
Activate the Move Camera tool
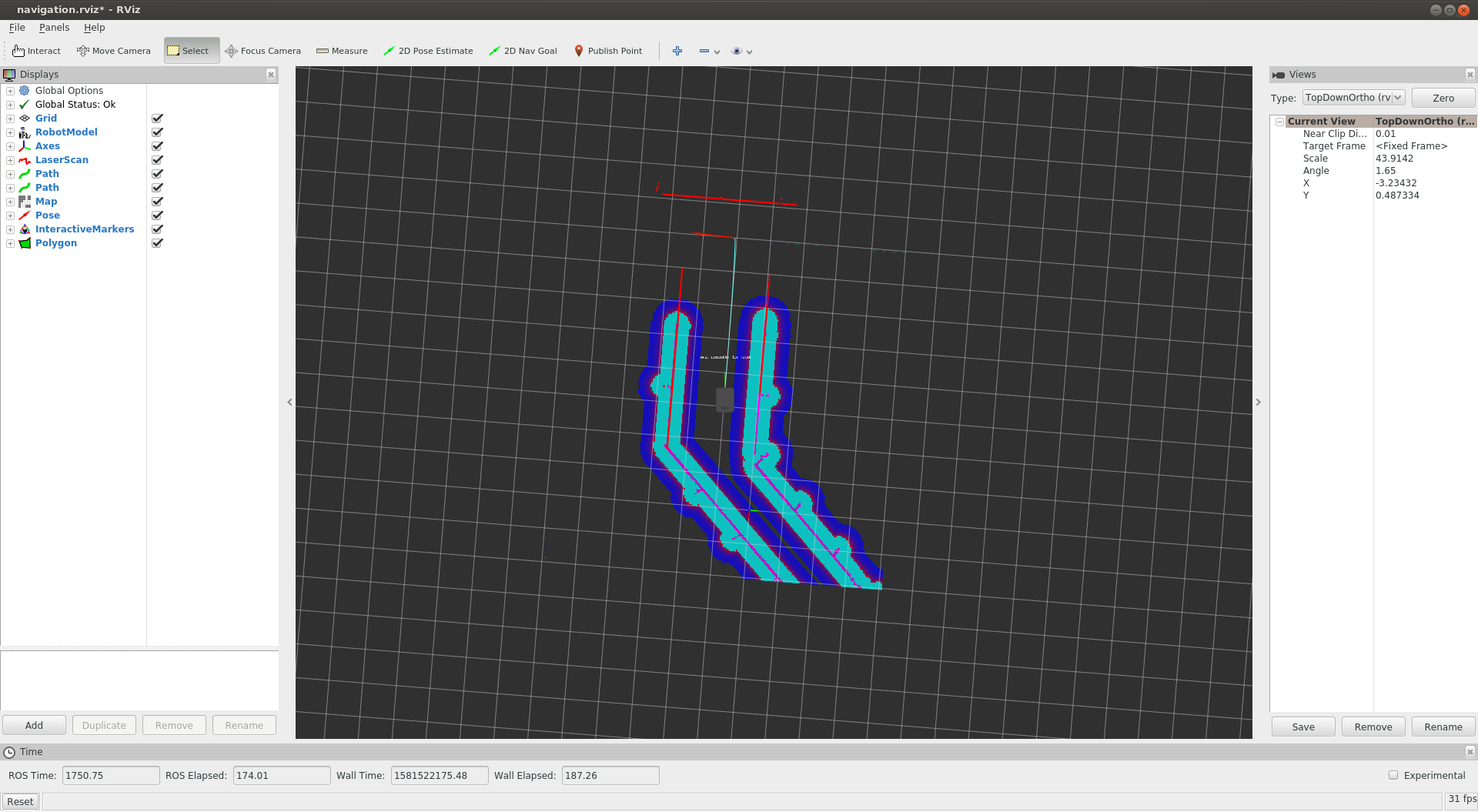coord(114,51)
